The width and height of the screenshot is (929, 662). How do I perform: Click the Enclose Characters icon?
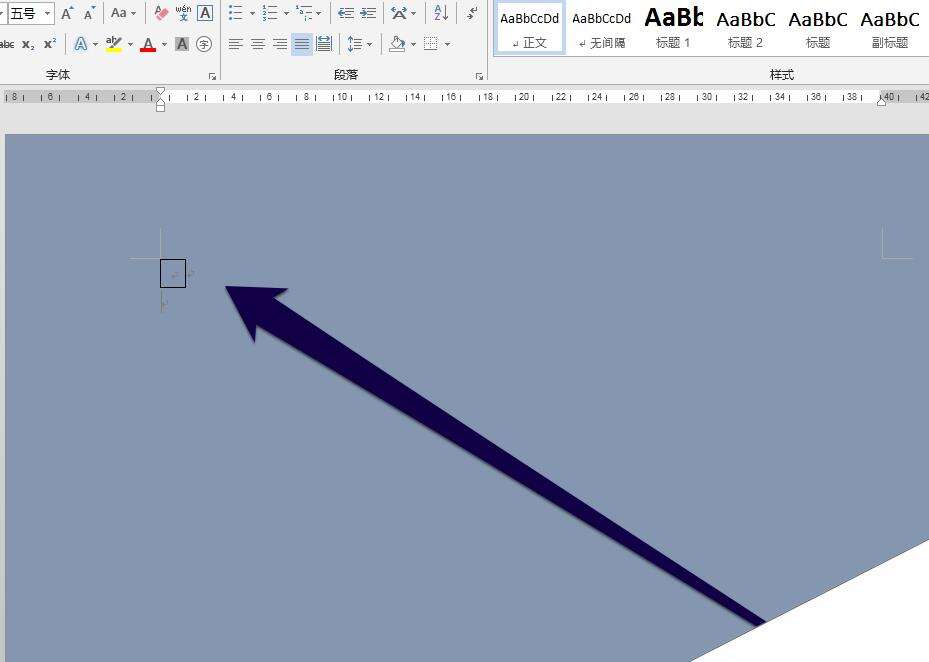[x=204, y=44]
